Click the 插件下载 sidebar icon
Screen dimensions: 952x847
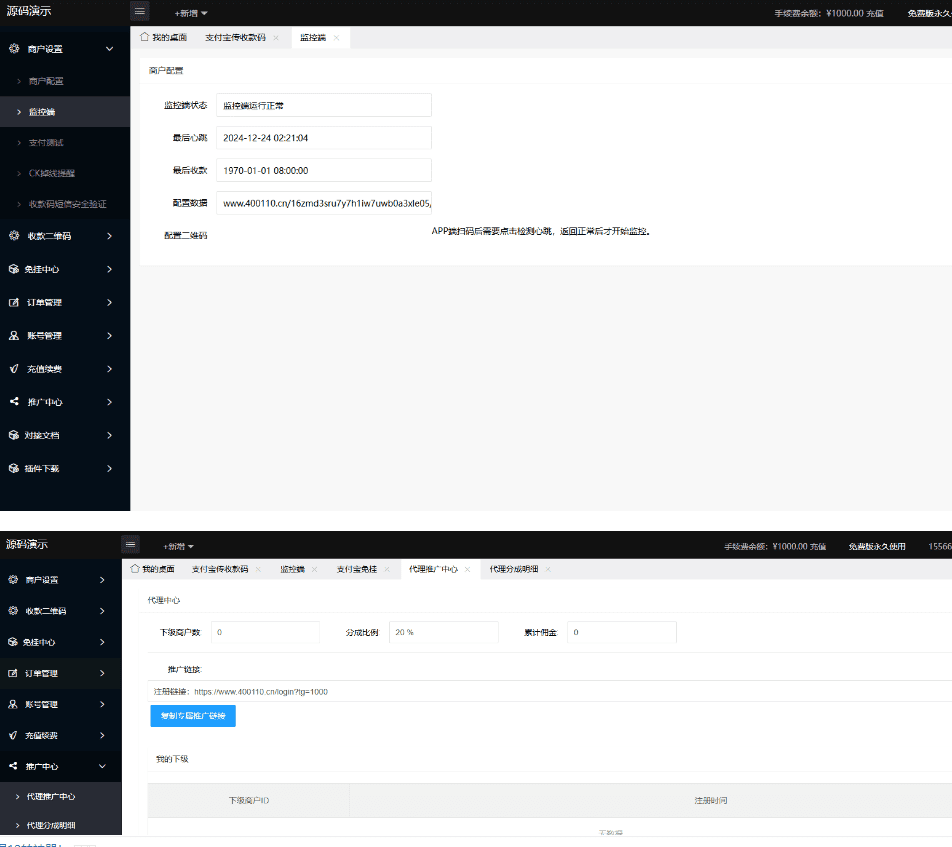[x=14, y=468]
